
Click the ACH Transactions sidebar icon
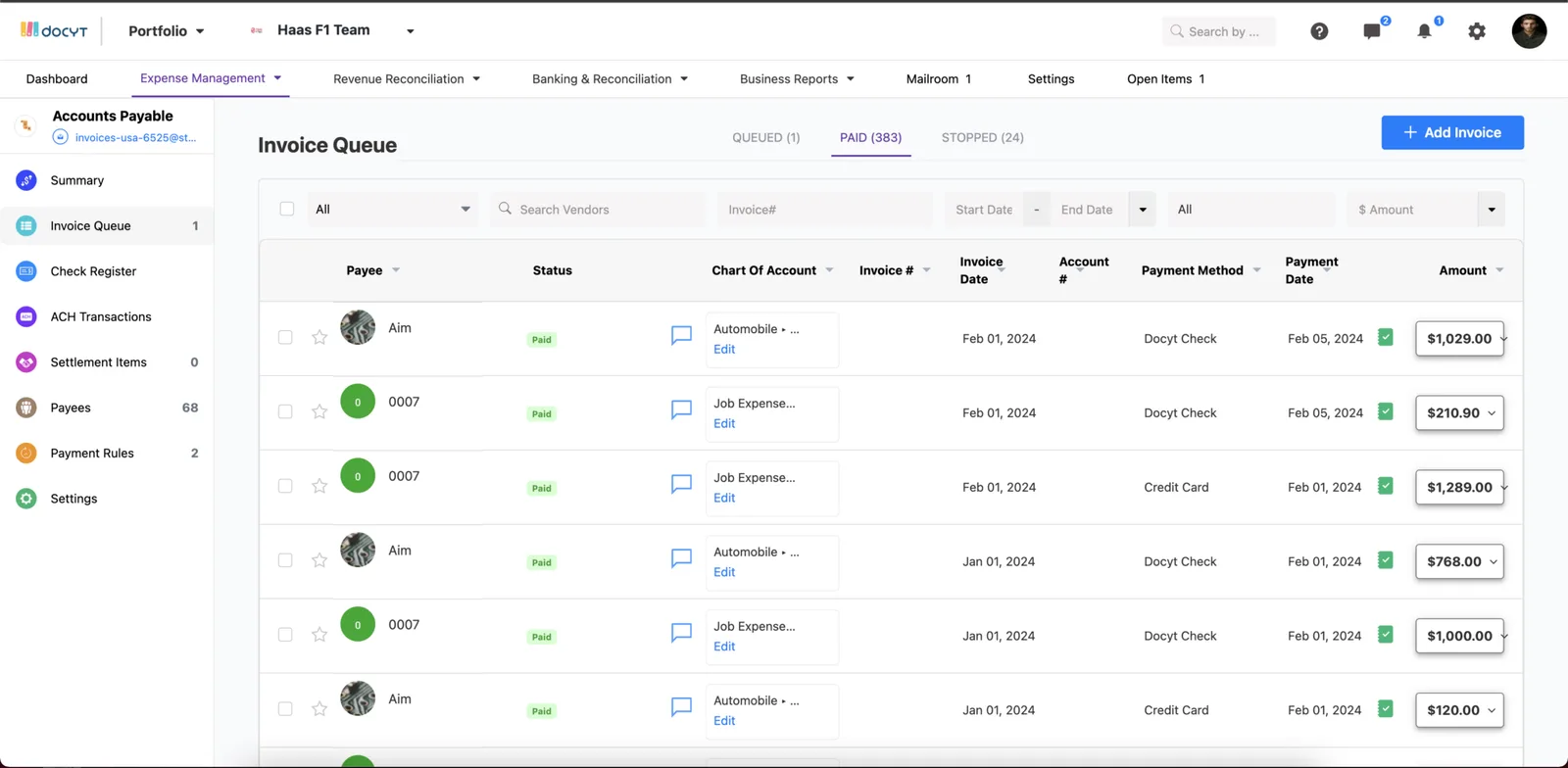coord(26,316)
